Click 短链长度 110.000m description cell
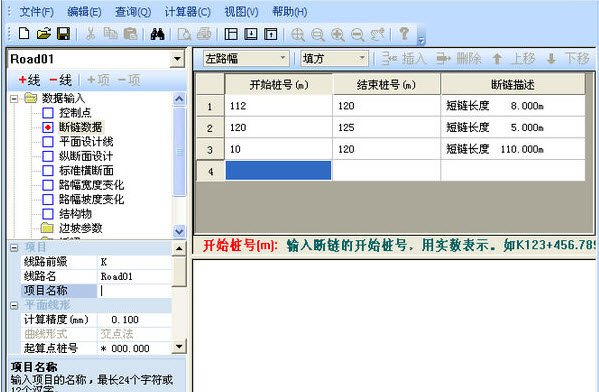 513,149
